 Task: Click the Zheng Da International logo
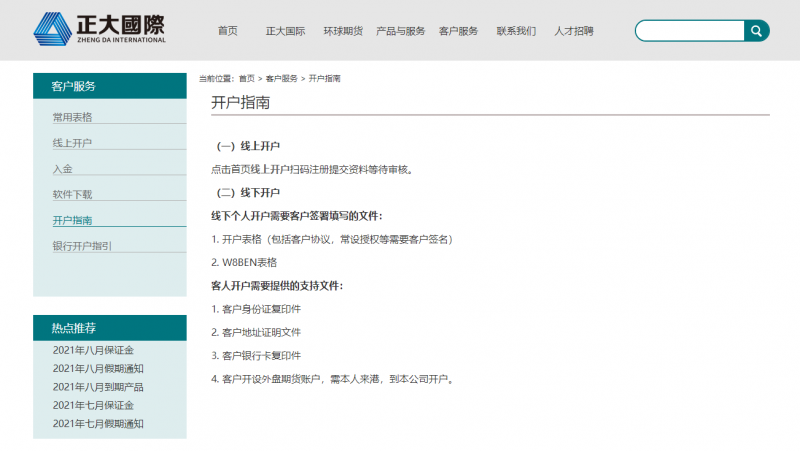pyautogui.click(x=99, y=29)
